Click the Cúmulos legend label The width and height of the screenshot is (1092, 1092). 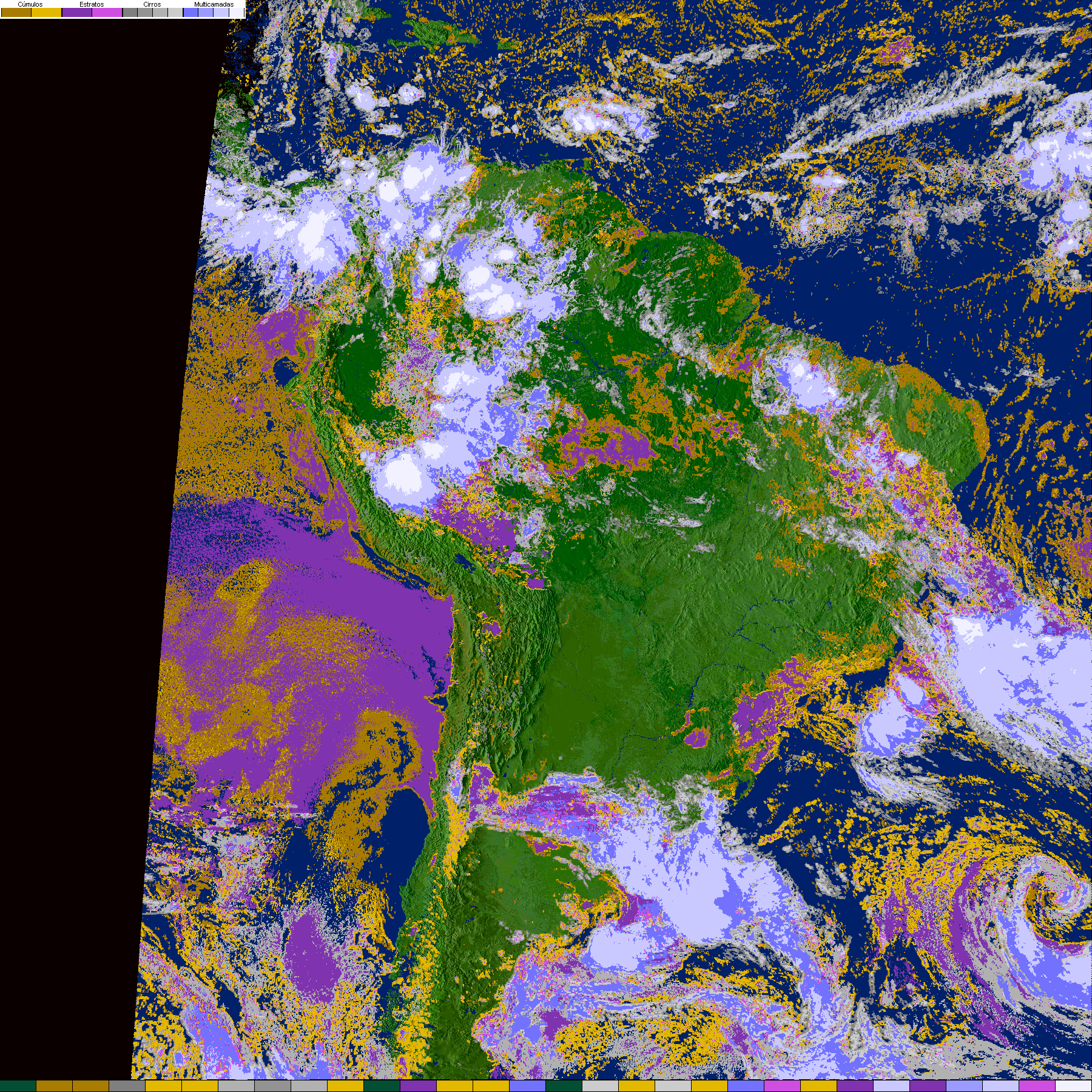click(x=30, y=4)
